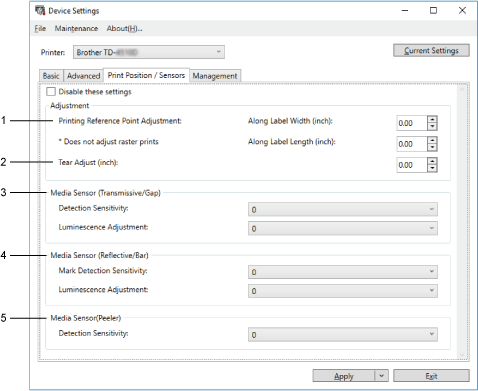The height and width of the screenshot is (391, 478).
Task: Open Reflective/Bar Luminescence Adjustment dropdown
Action: click(343, 291)
